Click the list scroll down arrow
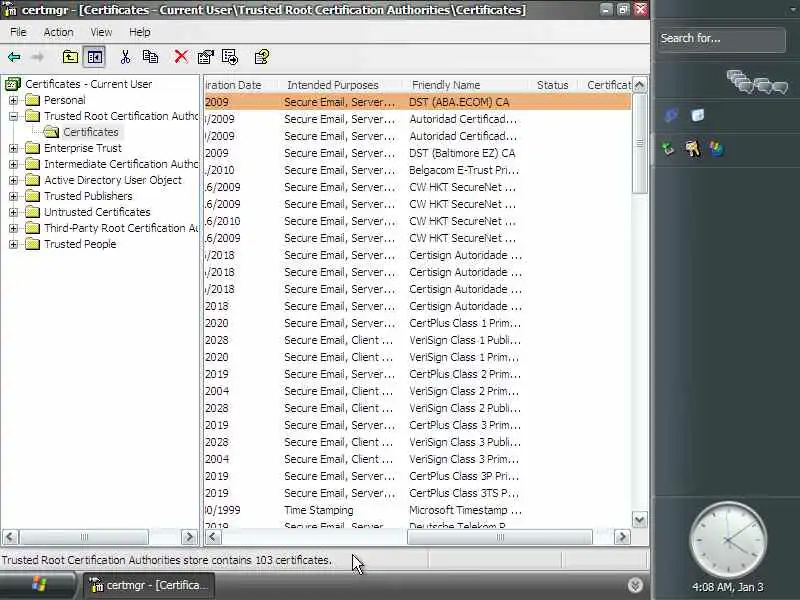 point(640,519)
